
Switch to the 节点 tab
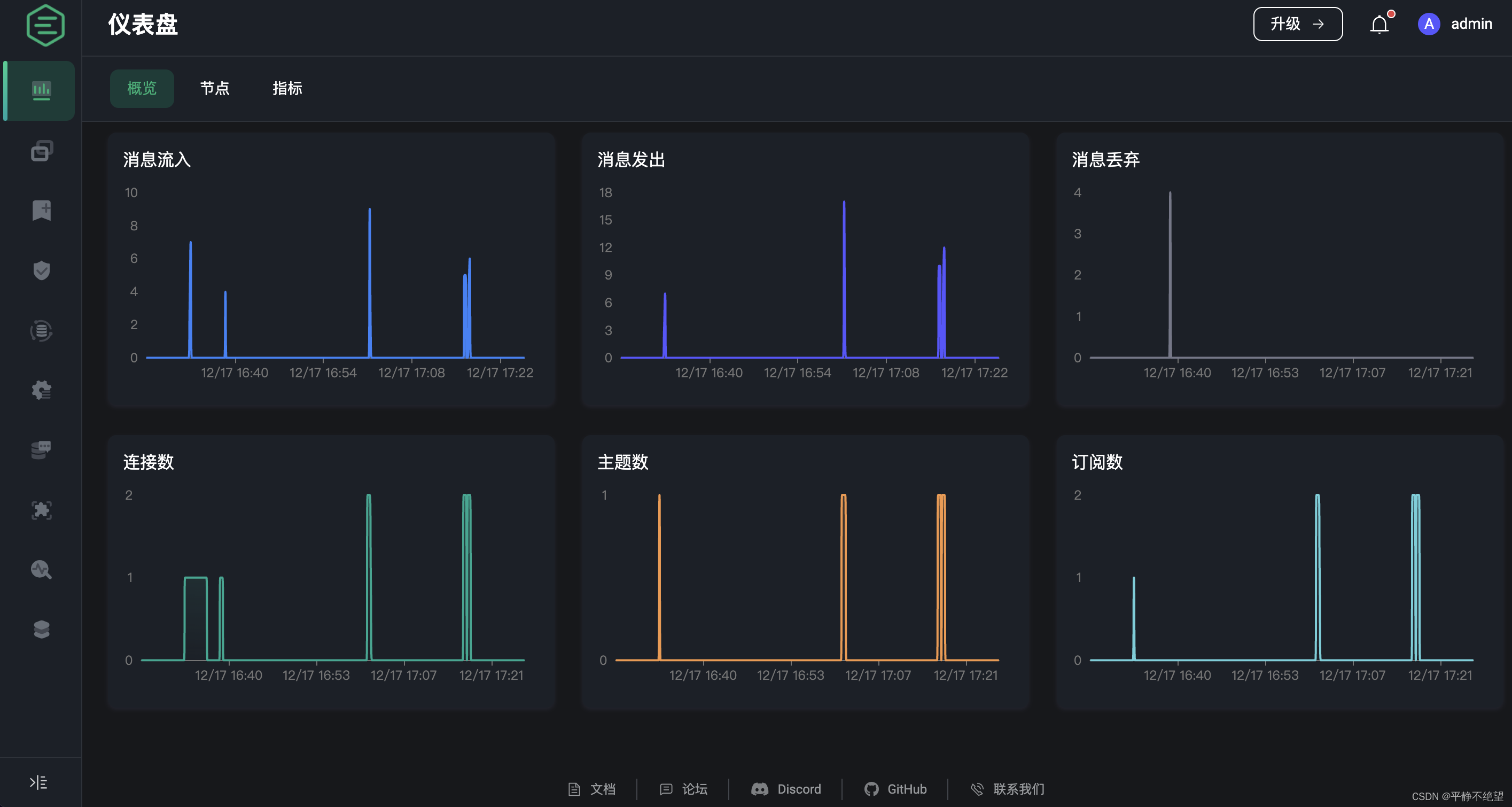click(214, 89)
